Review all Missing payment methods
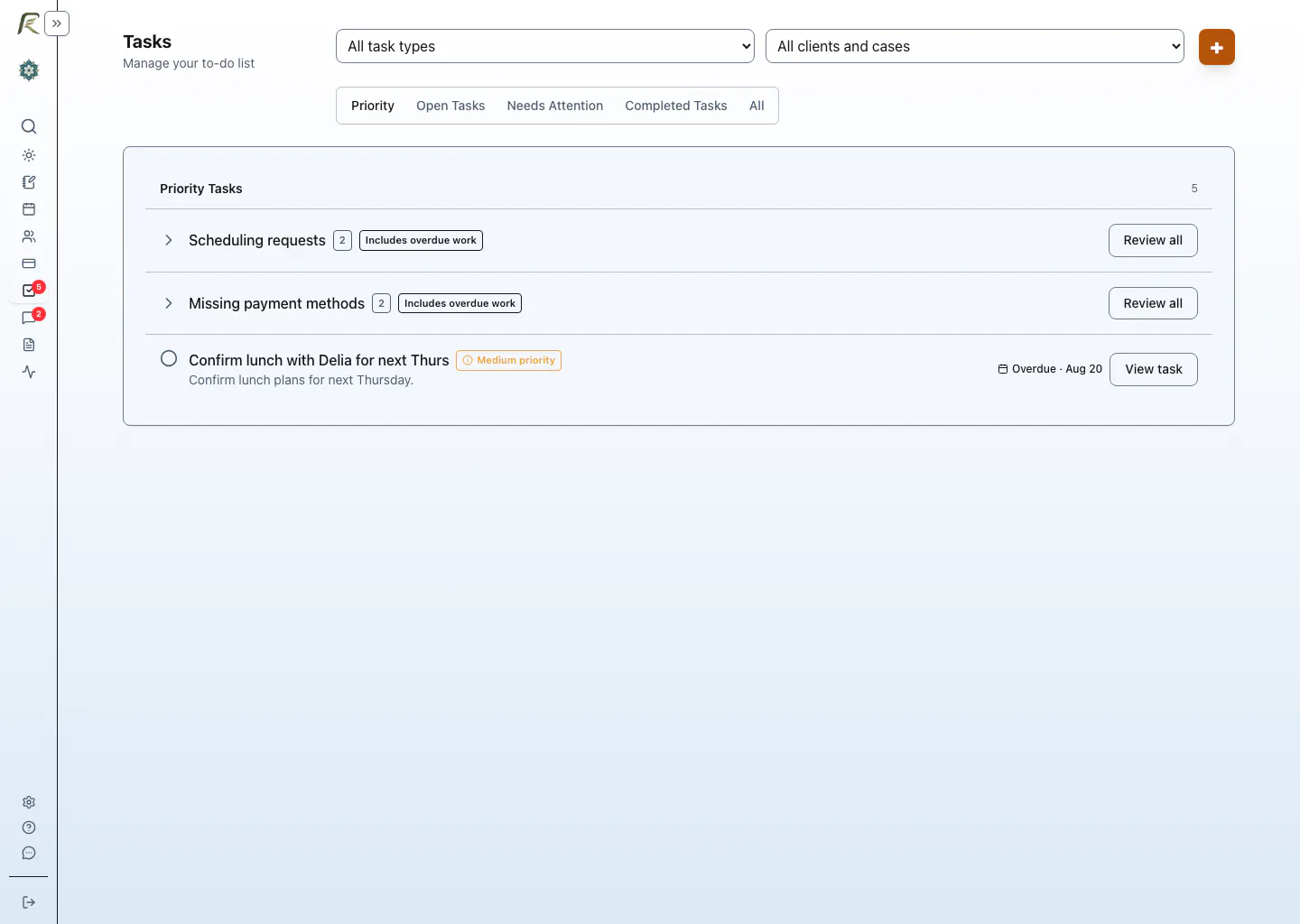This screenshot has width=1300, height=924. click(x=1153, y=303)
